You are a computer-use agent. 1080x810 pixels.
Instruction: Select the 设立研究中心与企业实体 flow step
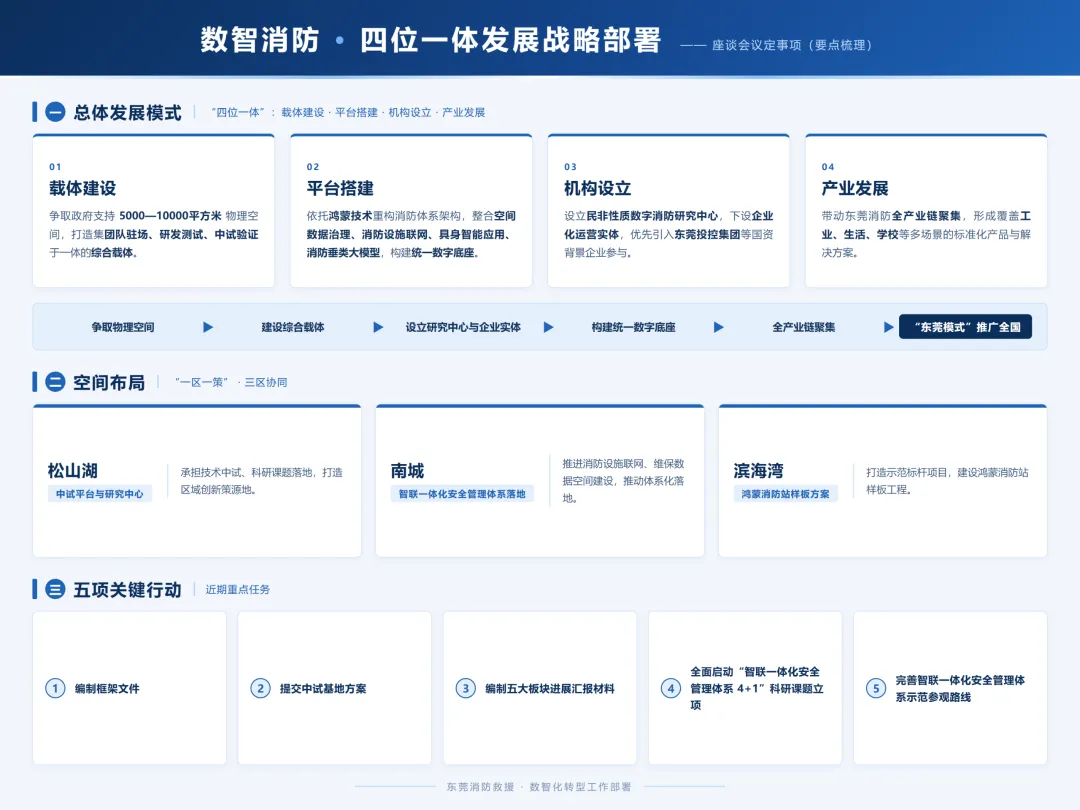463,327
